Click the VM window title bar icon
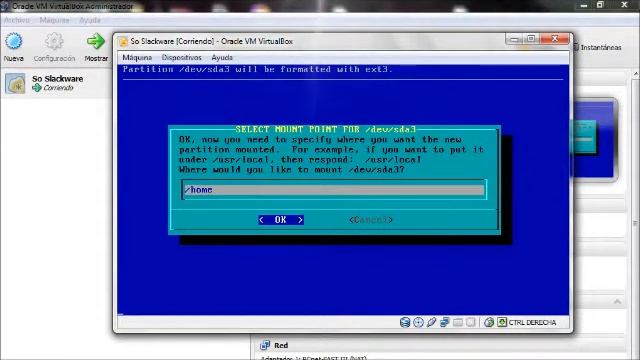The width and height of the screenshot is (640, 360). [123, 41]
